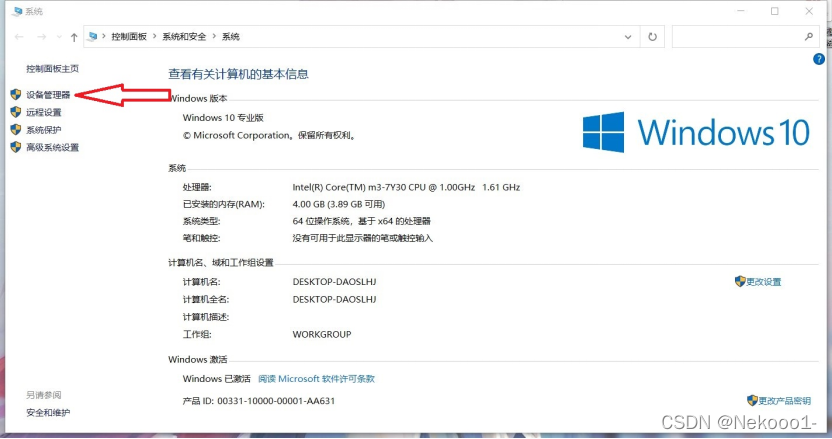This screenshot has width=832, height=439.
Task: Select 系统和安全 in the breadcrumb path
Action: tap(184, 37)
